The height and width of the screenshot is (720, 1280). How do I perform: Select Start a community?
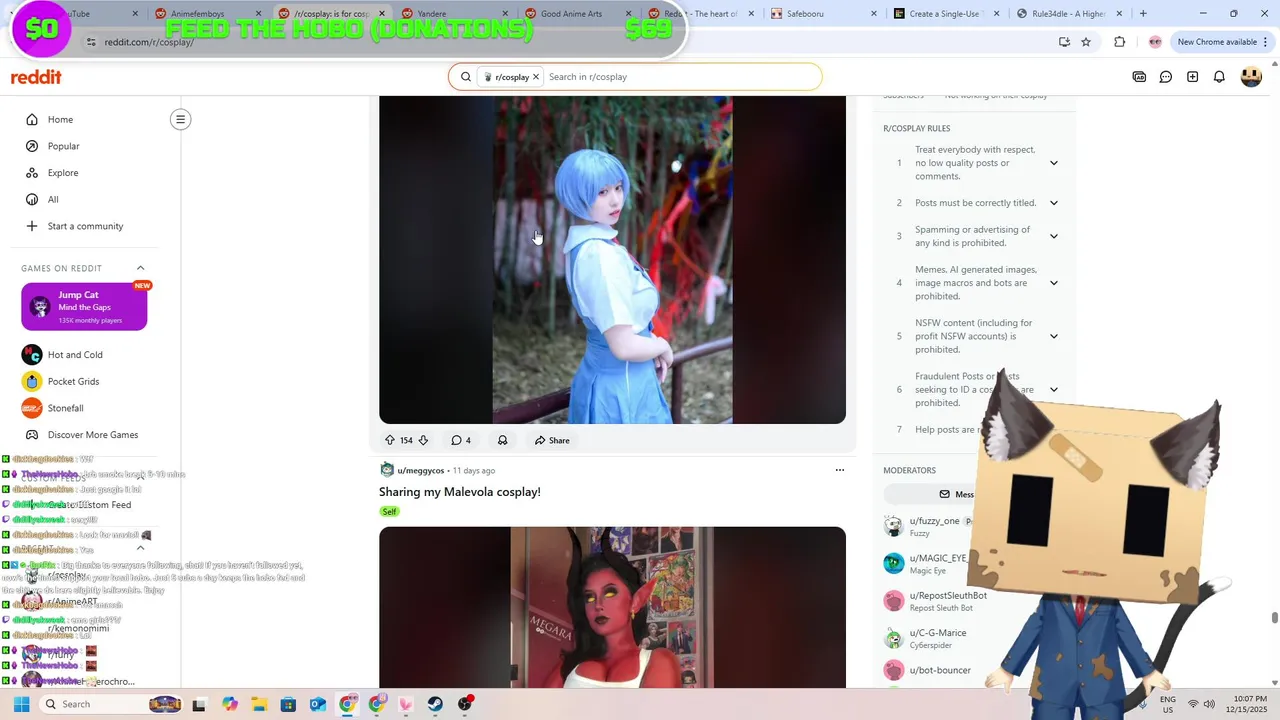pyautogui.click(x=84, y=226)
